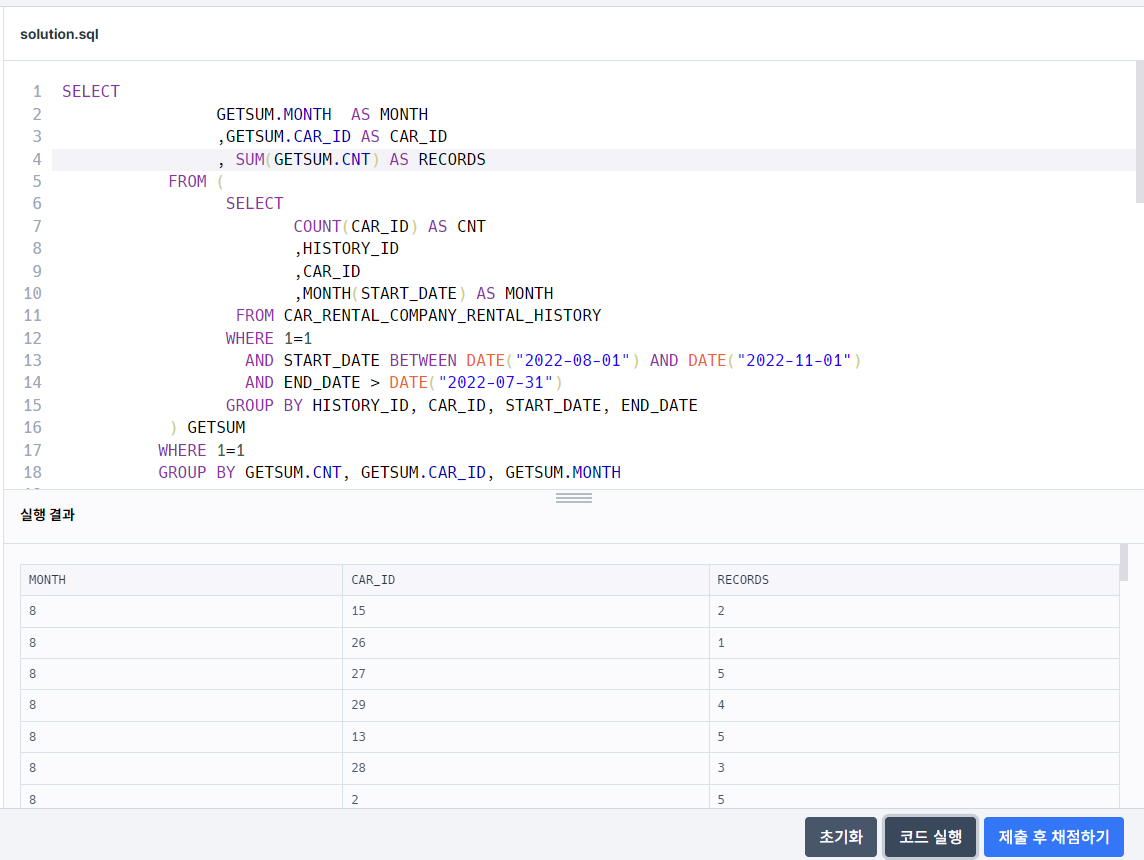Click the "2022-11-01" date string
Image resolution: width=1144 pixels, height=860 pixels.
pos(794,360)
